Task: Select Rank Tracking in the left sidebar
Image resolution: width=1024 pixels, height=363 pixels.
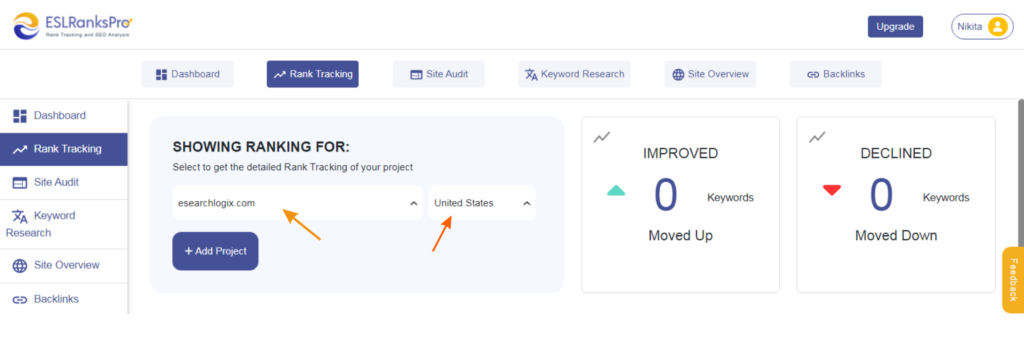Action: pos(63,149)
